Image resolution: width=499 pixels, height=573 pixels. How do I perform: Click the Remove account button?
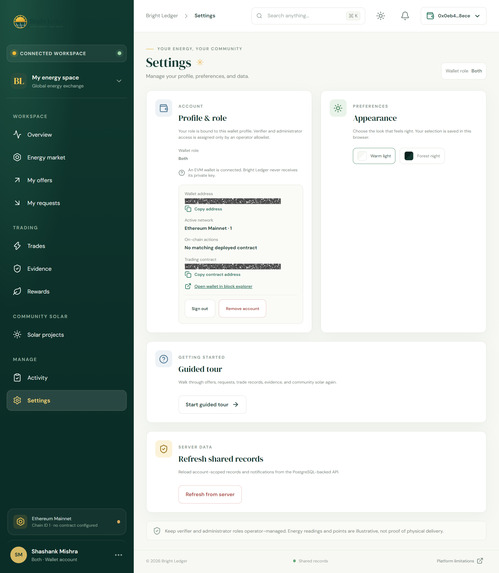pyautogui.click(x=242, y=309)
